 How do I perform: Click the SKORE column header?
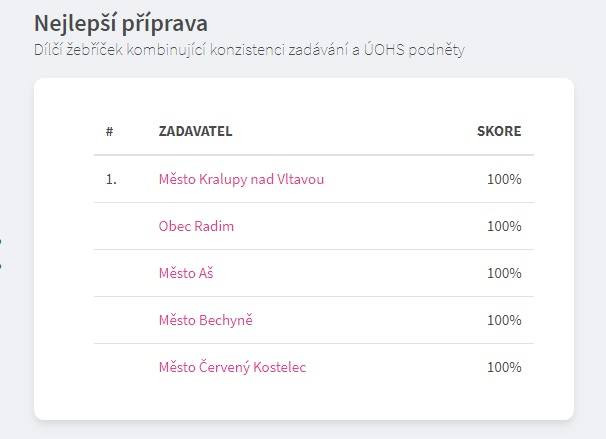[x=499, y=131]
